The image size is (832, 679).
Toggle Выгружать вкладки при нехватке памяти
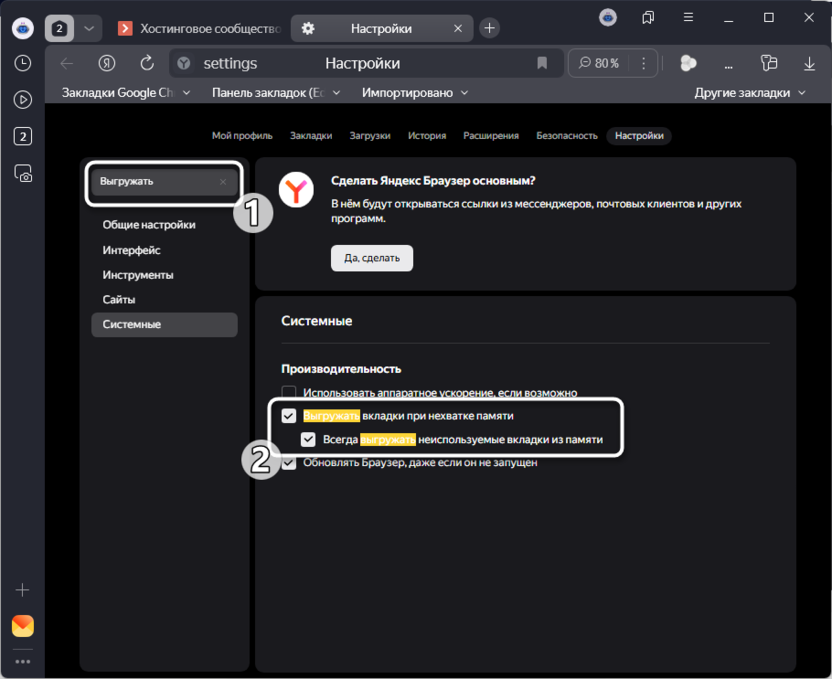pyautogui.click(x=289, y=416)
